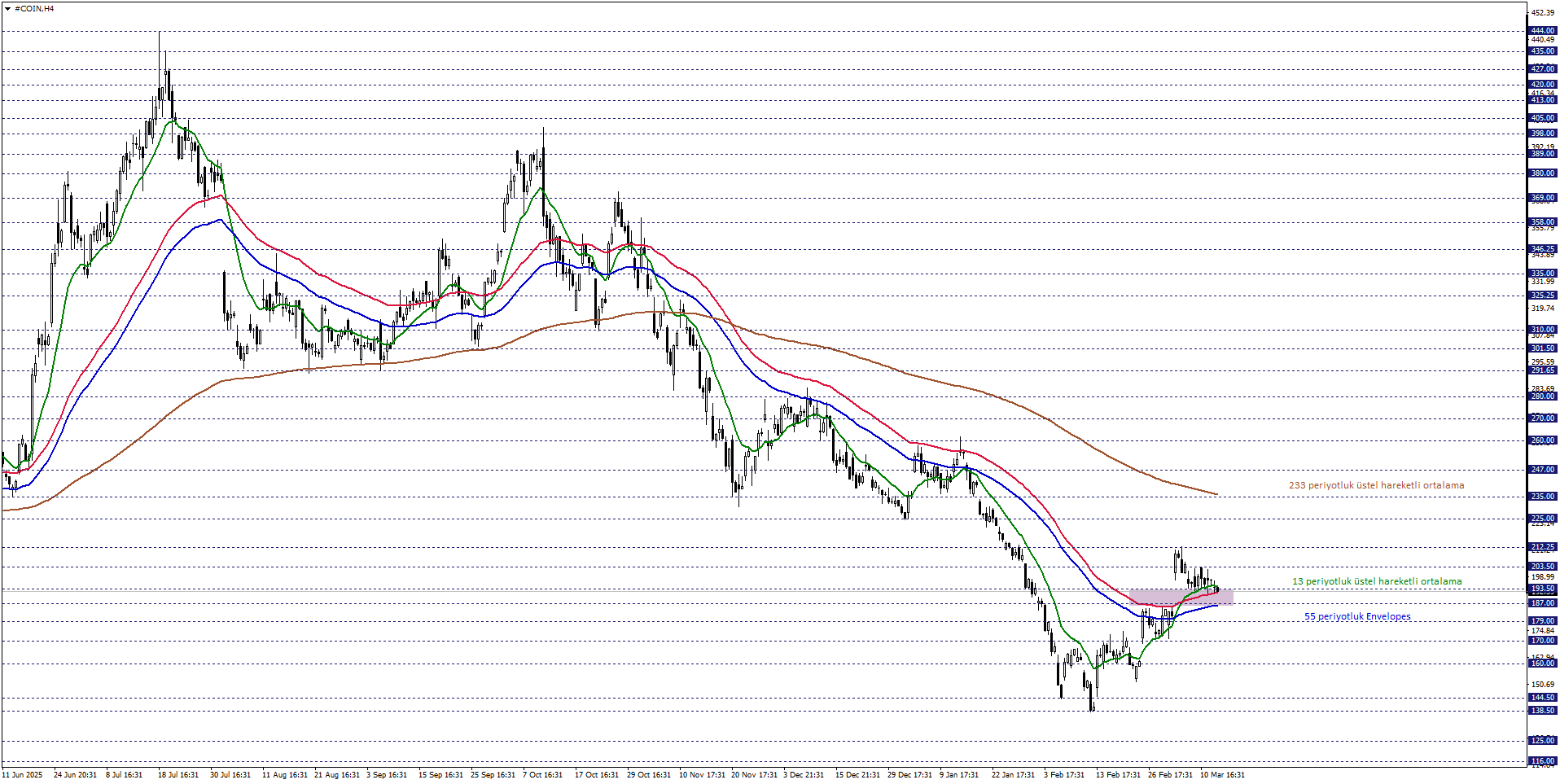Click the 138.50 price level label
1560x784 pixels.
click(x=1542, y=711)
